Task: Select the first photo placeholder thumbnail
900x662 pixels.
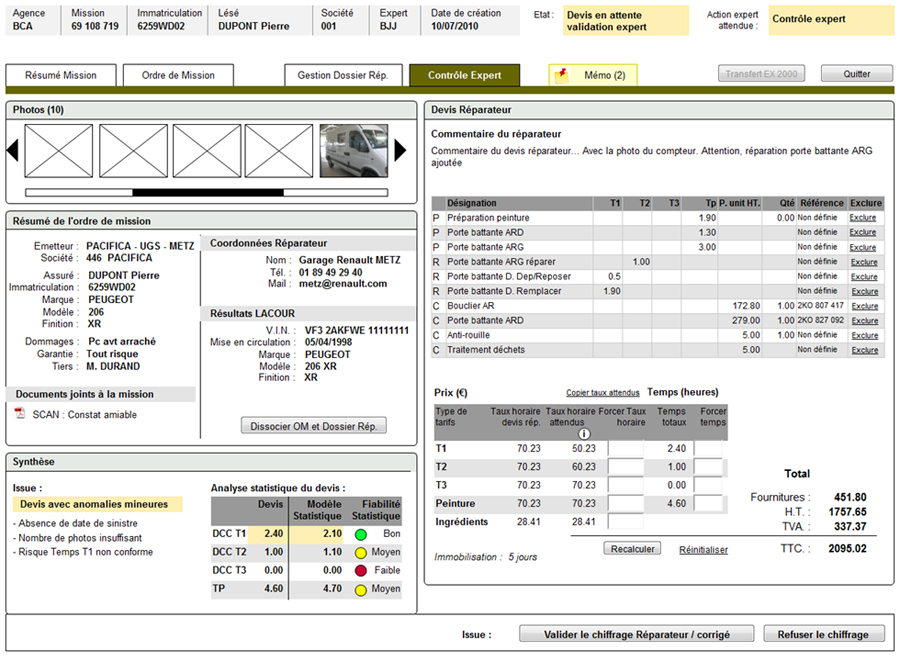Action: click(58, 150)
